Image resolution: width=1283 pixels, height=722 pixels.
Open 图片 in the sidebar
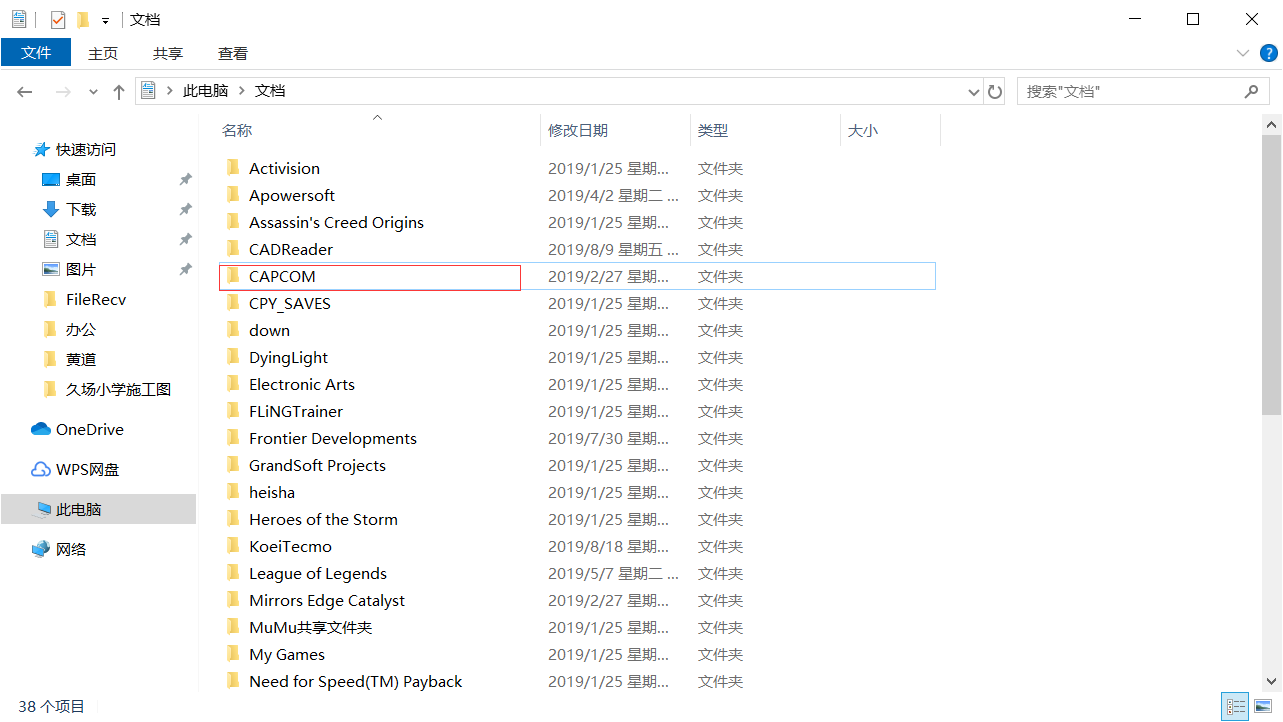click(81, 269)
